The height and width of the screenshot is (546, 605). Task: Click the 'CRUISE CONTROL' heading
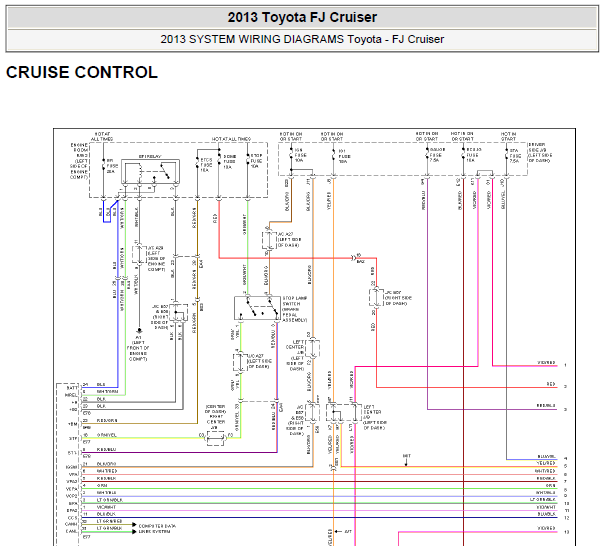click(82, 72)
